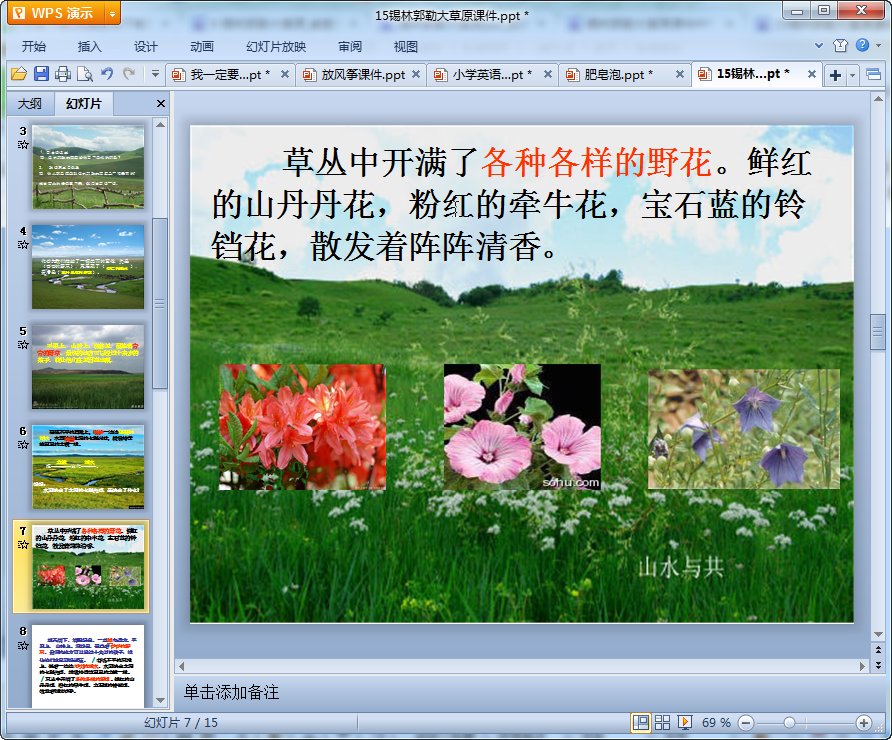This screenshot has height=740, width=892.
Task: Expand quick access toolbar dropdown
Action: 155,74
